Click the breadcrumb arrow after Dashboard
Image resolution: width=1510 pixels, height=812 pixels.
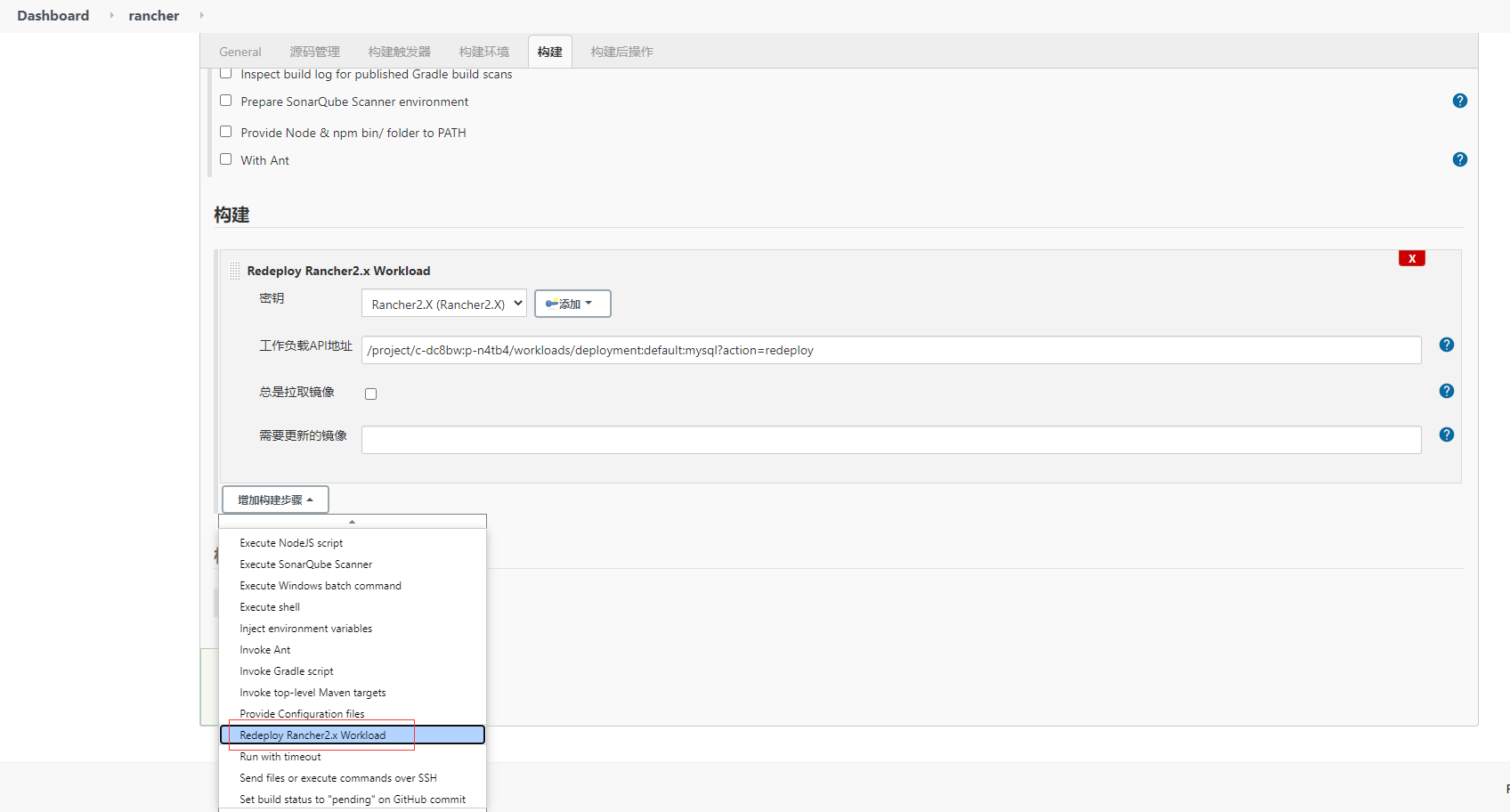point(111,15)
